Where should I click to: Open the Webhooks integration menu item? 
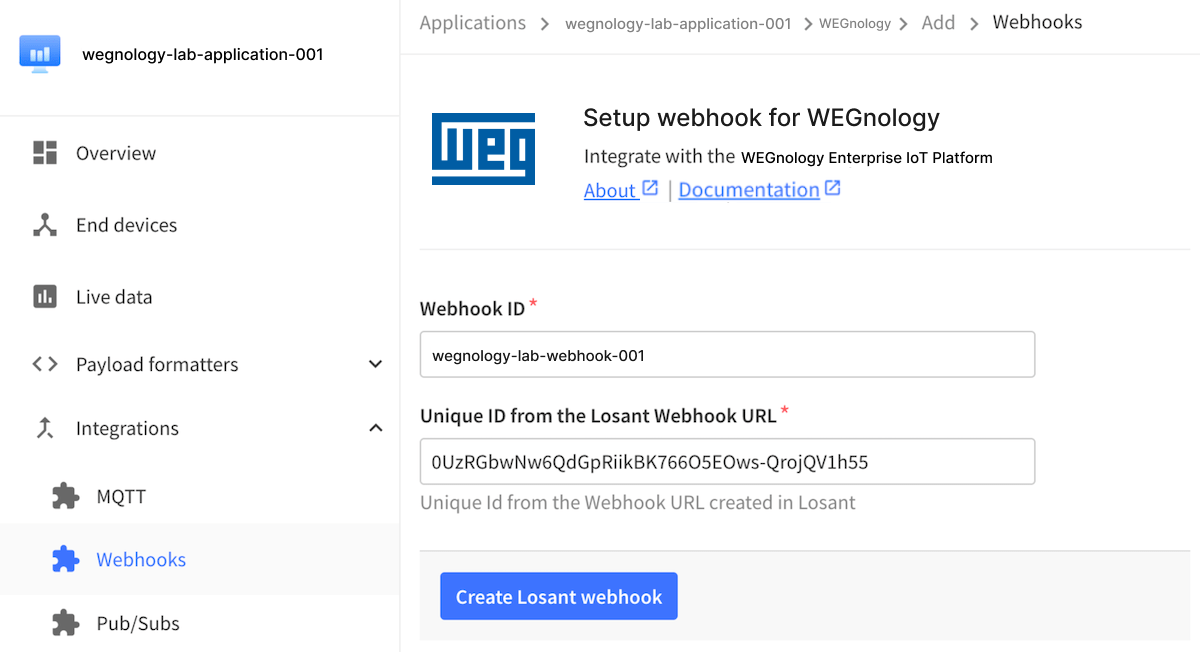pyautogui.click(x=141, y=559)
